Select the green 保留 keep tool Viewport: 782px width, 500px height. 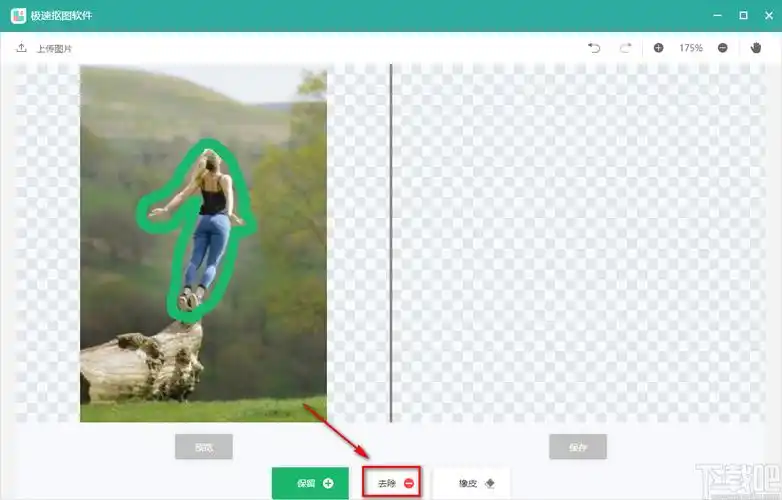310,484
